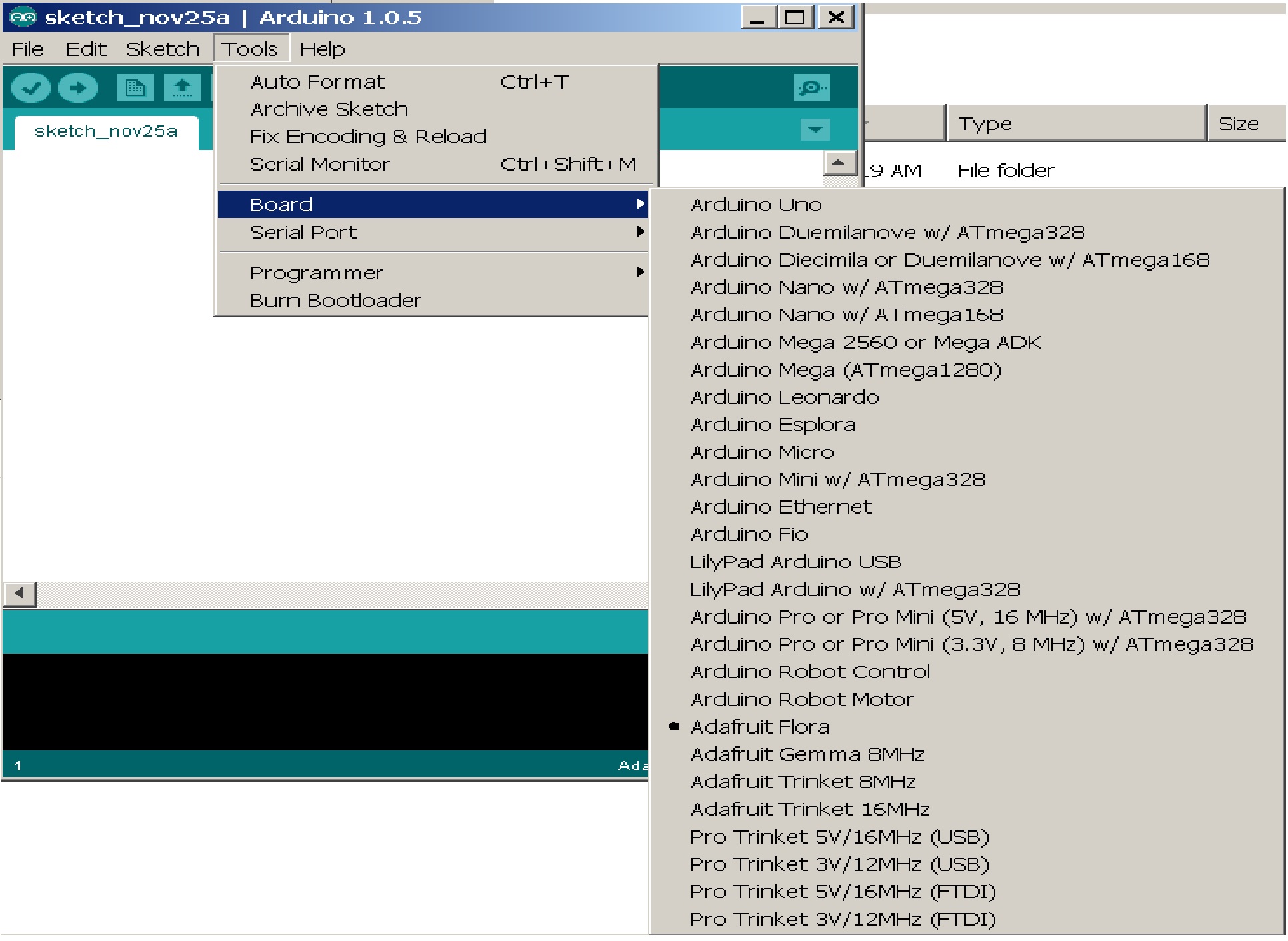Maximize the Arduino window
This screenshot has height=941, width=1288.
[795, 17]
